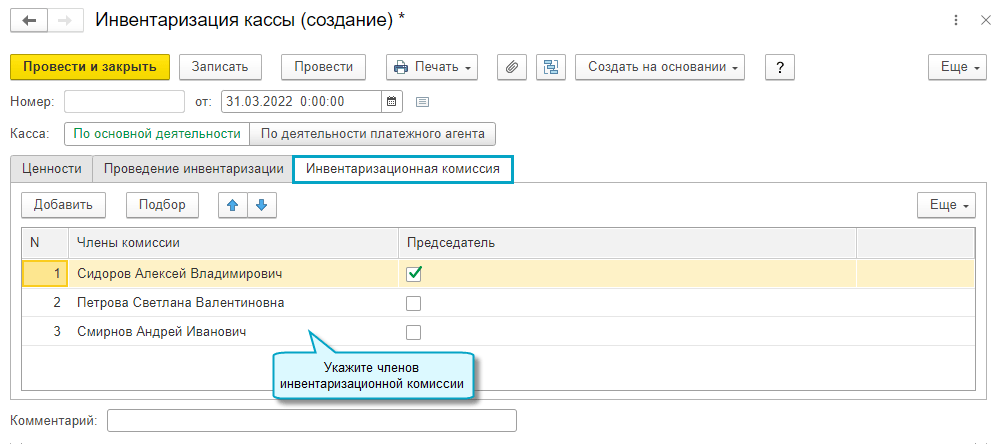
Task: Click the Добавить button
Action: tap(63, 205)
